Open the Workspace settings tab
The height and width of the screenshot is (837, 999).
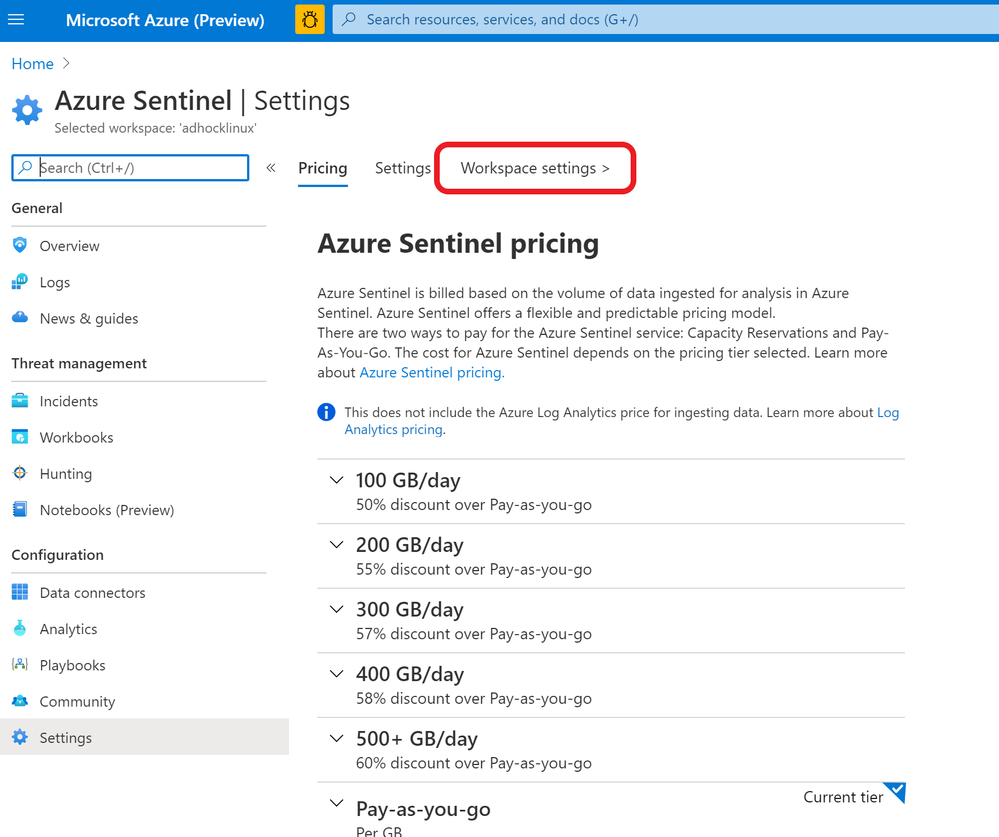(534, 168)
